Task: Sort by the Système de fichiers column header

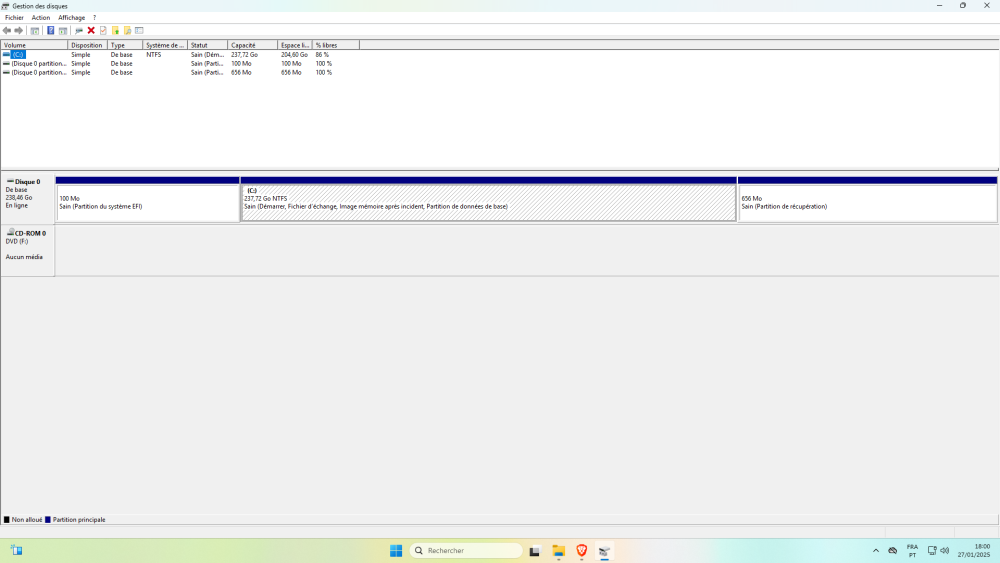Action: coord(165,45)
